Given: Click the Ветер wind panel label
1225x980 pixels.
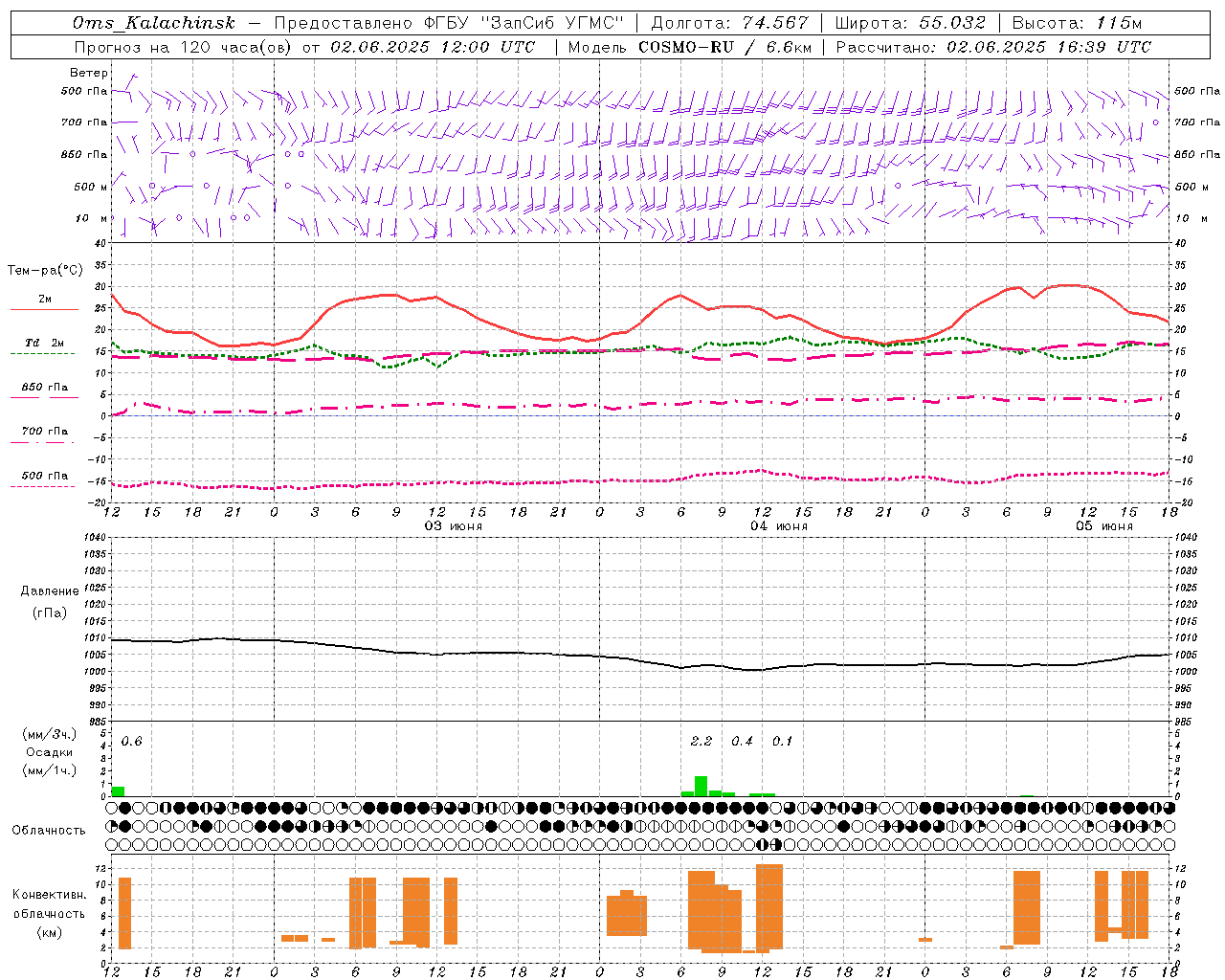Looking at the screenshot, I should pyautogui.click(x=88, y=73).
